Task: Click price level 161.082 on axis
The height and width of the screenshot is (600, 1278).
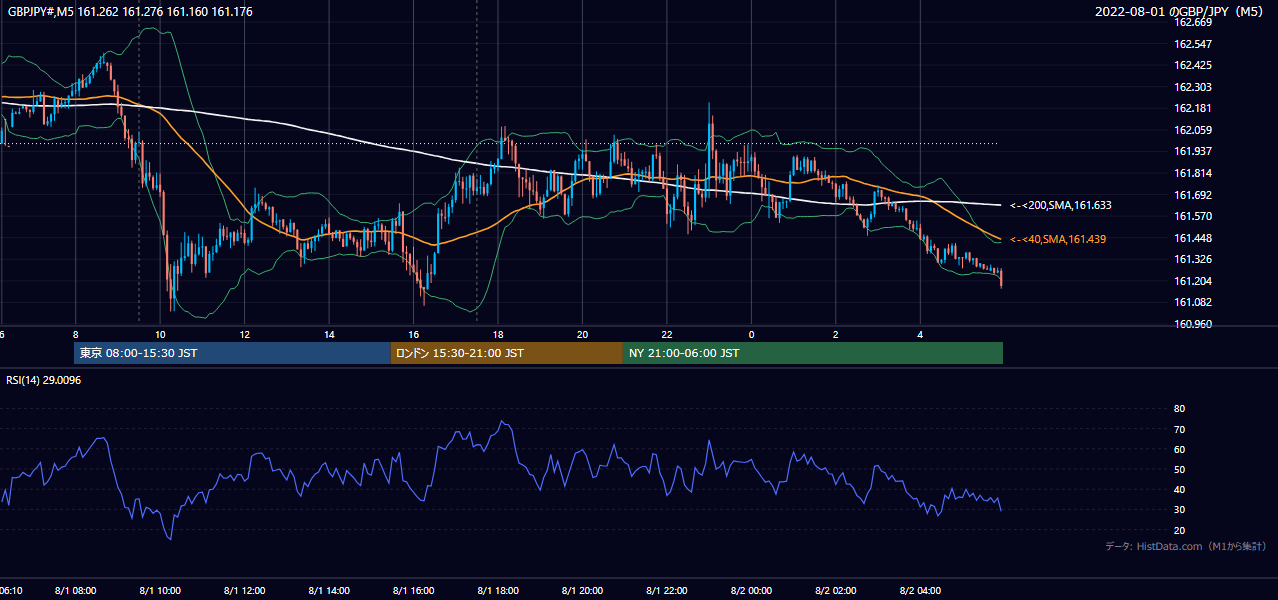Action: 1193,302
